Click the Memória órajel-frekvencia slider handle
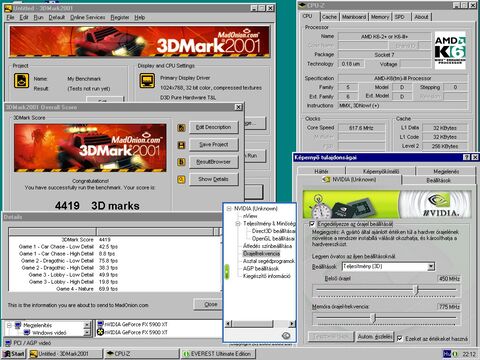The image size is (480, 360). point(374,318)
